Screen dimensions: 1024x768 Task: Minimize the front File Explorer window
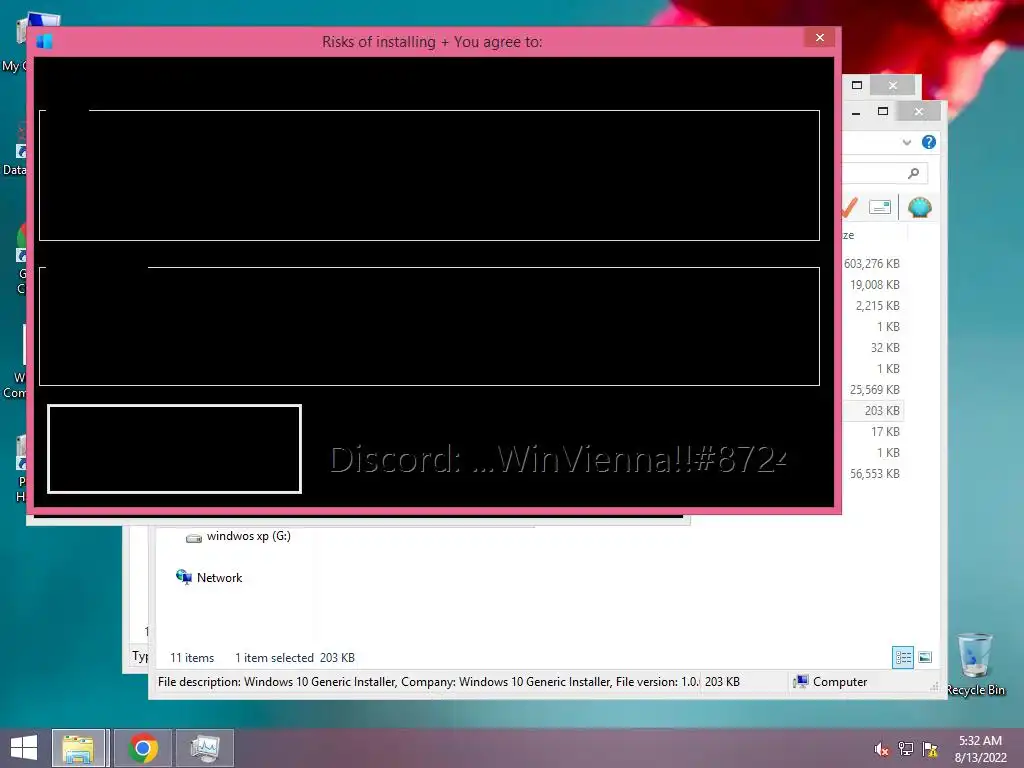click(x=856, y=112)
